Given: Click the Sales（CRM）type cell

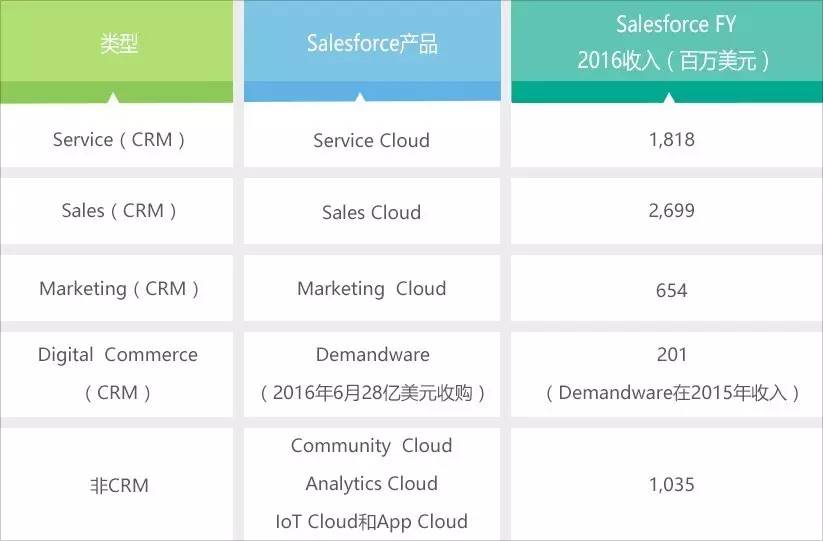Looking at the screenshot, I should (x=118, y=210).
